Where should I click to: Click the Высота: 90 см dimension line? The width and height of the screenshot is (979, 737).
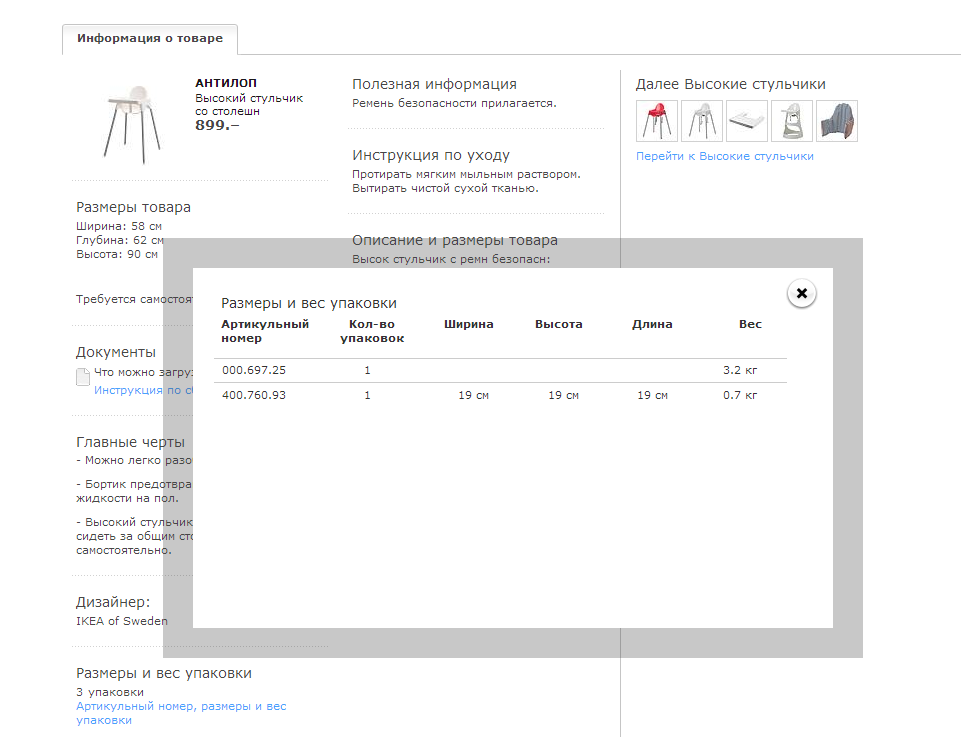(117, 254)
